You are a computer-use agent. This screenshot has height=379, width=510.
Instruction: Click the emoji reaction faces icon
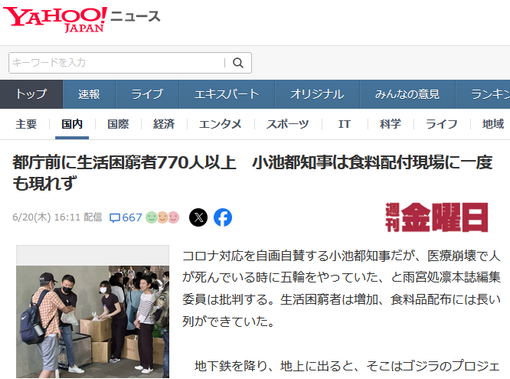tap(163, 217)
